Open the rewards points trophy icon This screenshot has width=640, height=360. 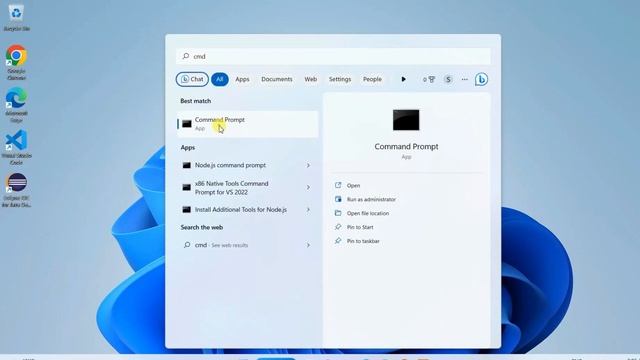pyautogui.click(x=429, y=79)
